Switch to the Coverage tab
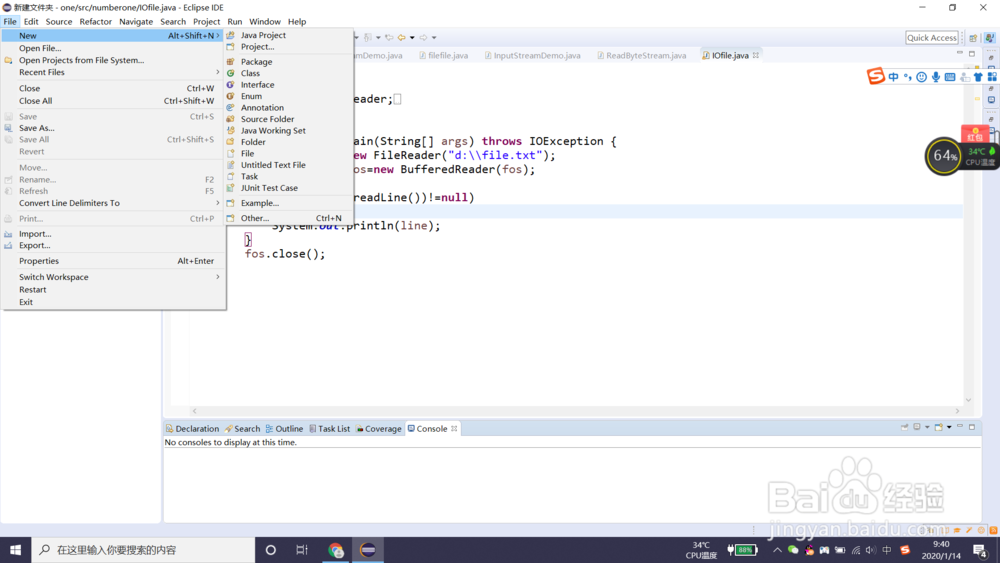This screenshot has height=563, width=1000. click(379, 429)
